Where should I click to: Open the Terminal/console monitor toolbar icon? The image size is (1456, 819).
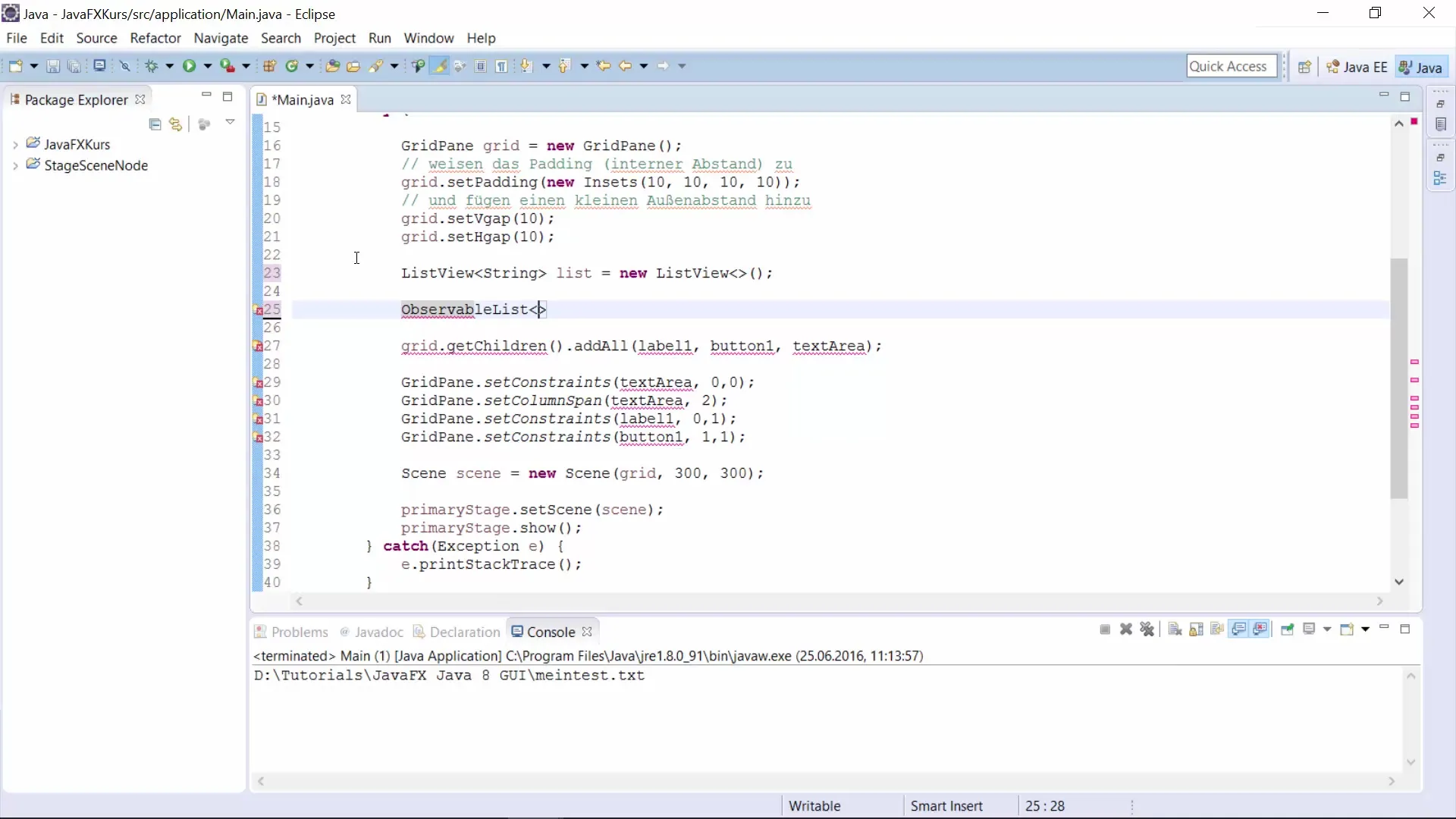pyautogui.click(x=99, y=66)
